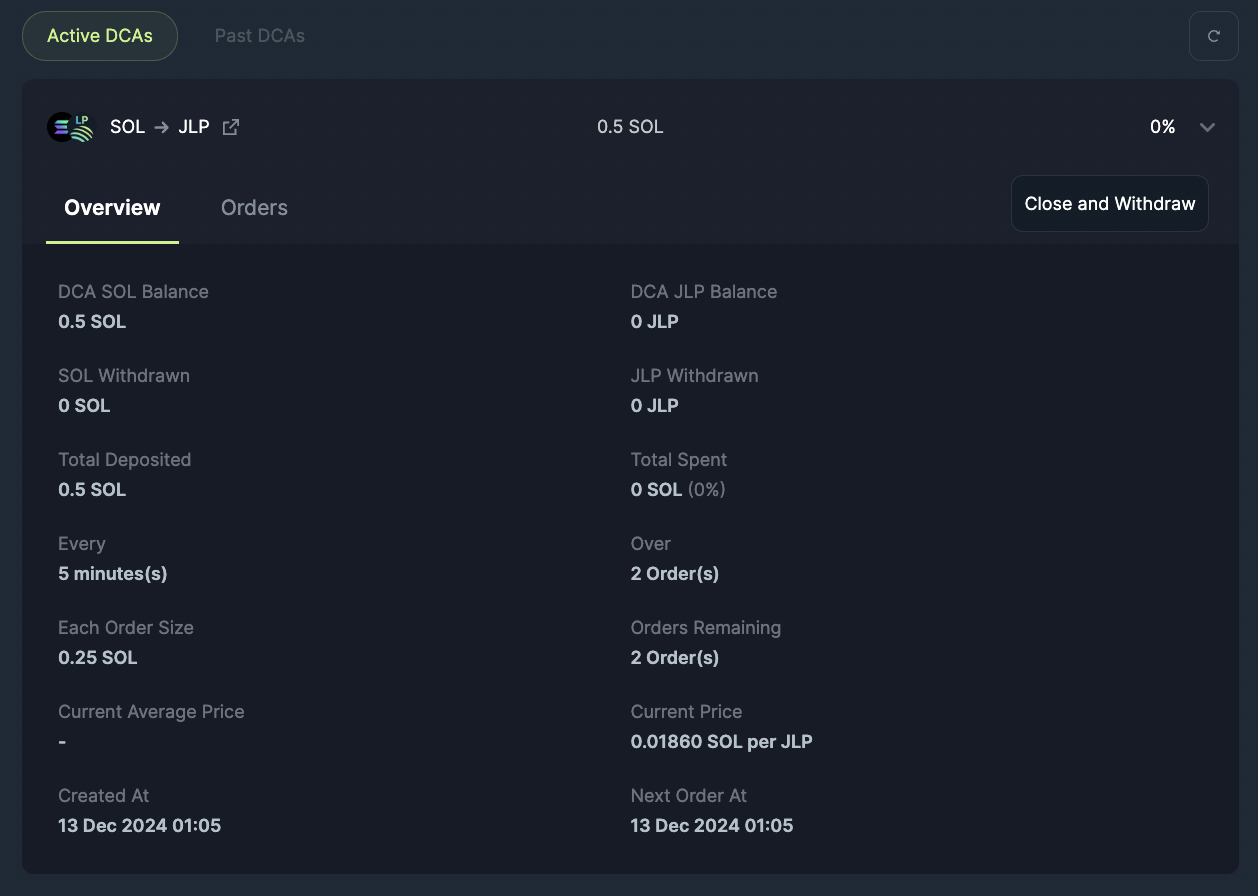Click the Each Order Size label
This screenshot has height=896, width=1258.
(126, 628)
